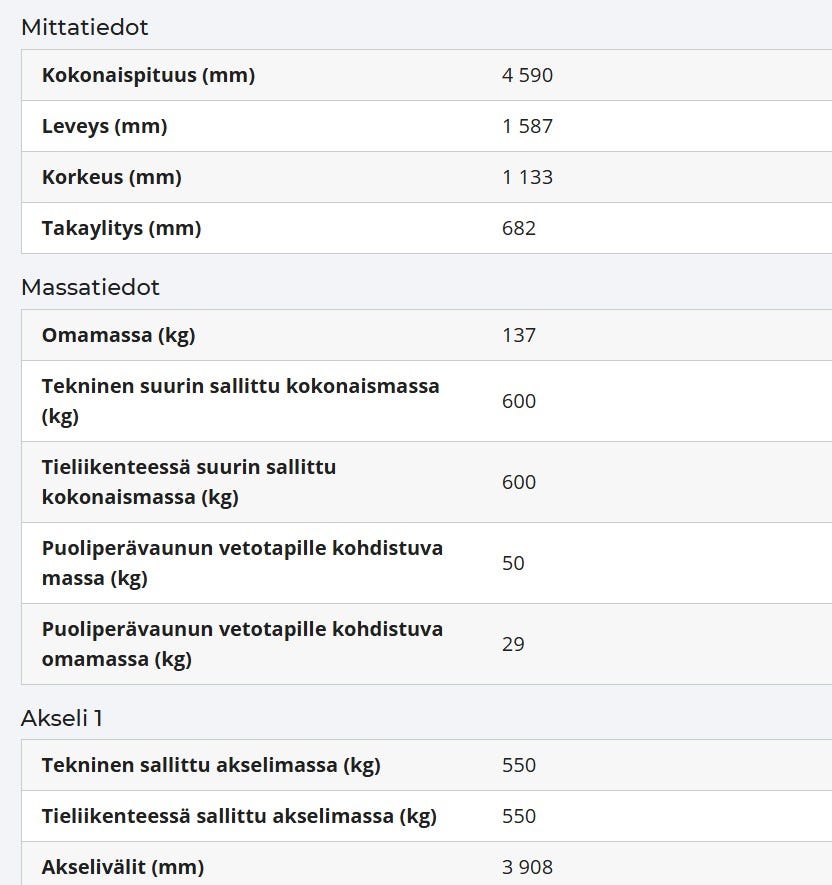Click the Omamassa value 137
The image size is (832, 885).
point(519,335)
